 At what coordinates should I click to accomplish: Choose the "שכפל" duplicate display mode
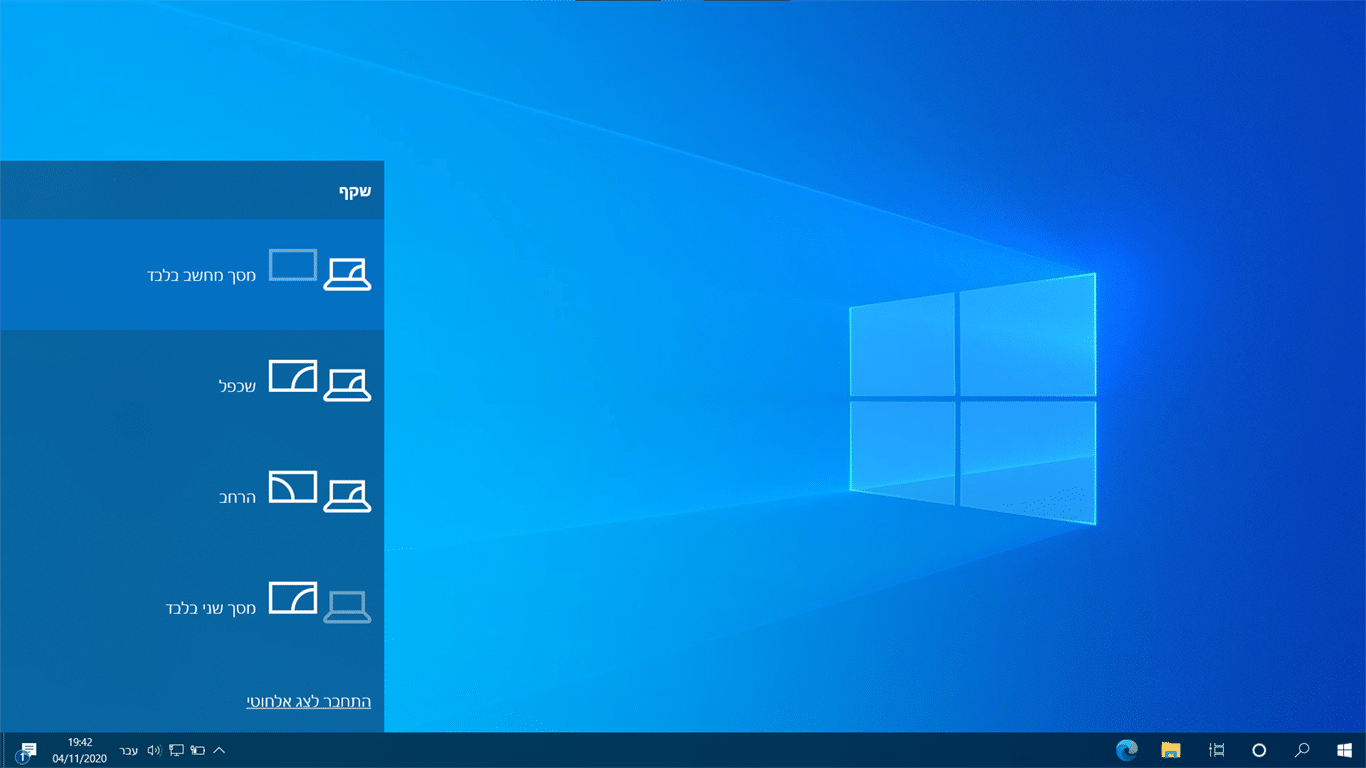[x=192, y=385]
